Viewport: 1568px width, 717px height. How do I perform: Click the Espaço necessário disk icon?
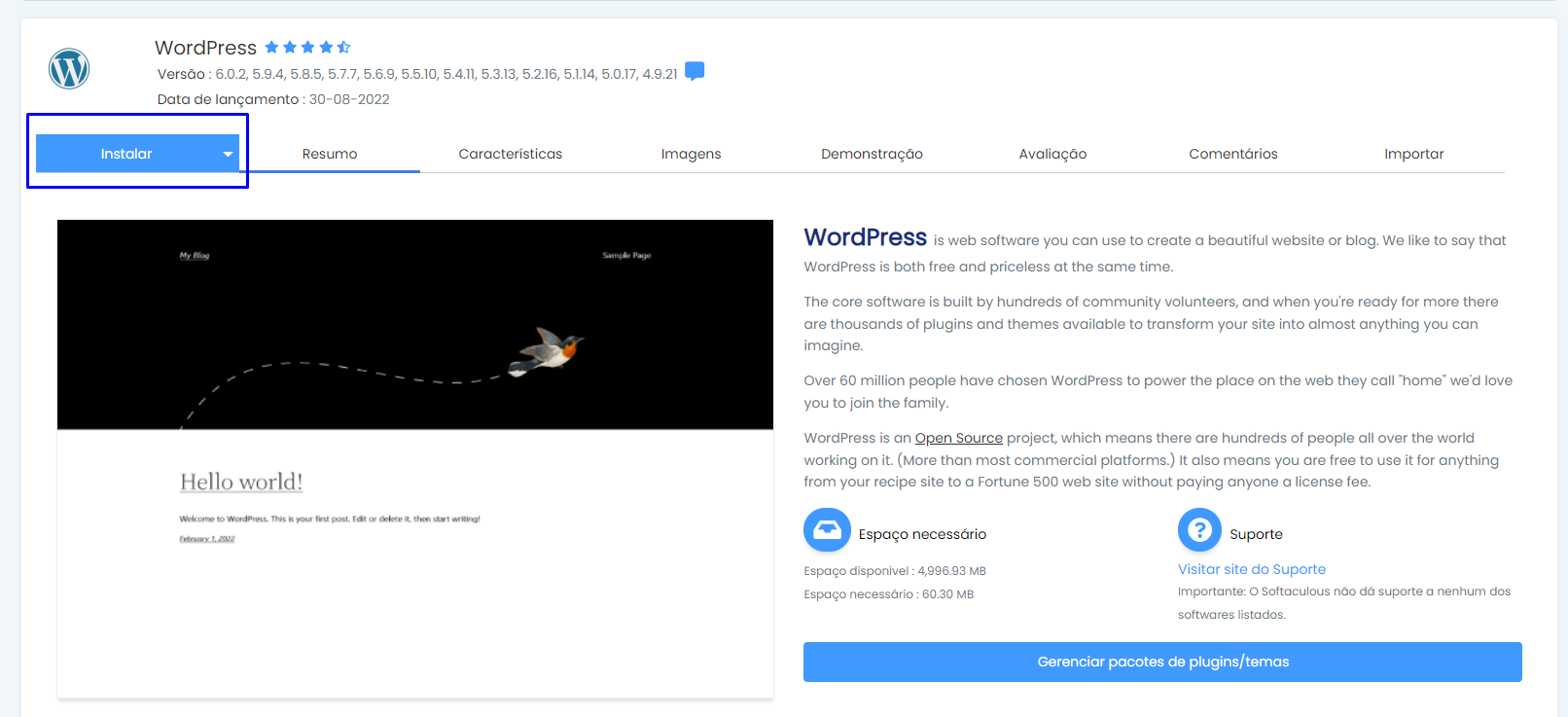[827, 530]
